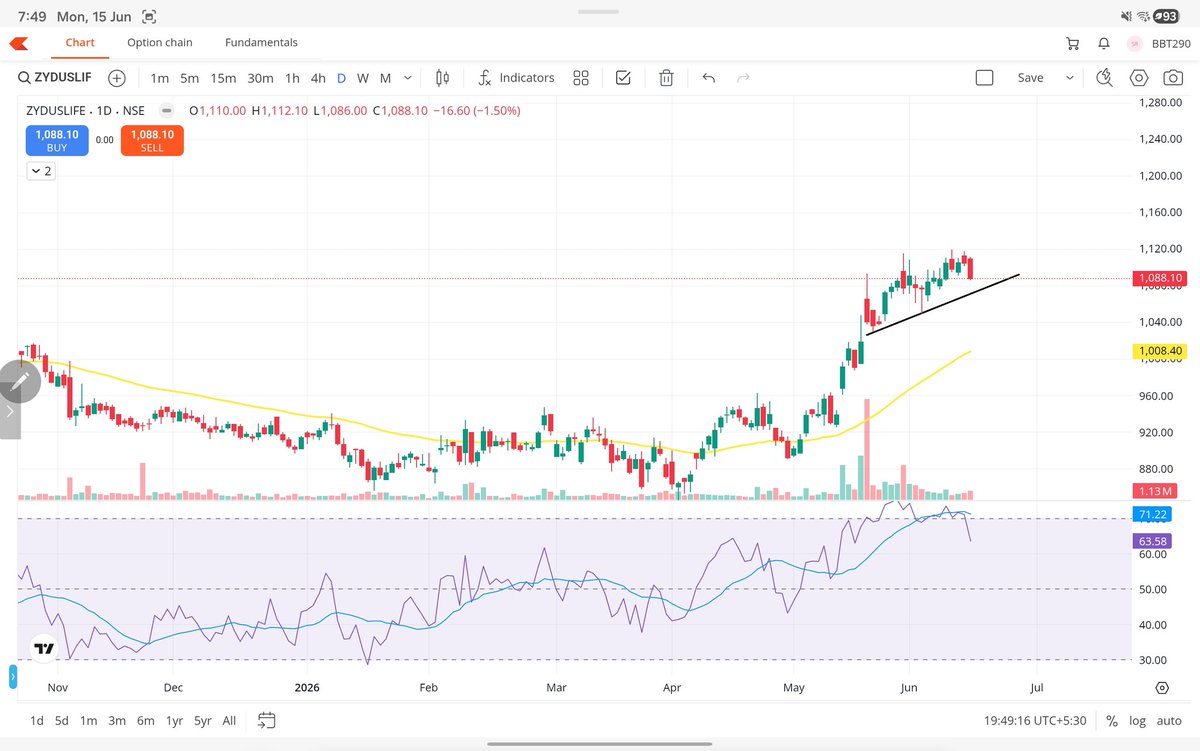Select the daily D timeframe
This screenshot has width=1200, height=751.
(x=341, y=78)
